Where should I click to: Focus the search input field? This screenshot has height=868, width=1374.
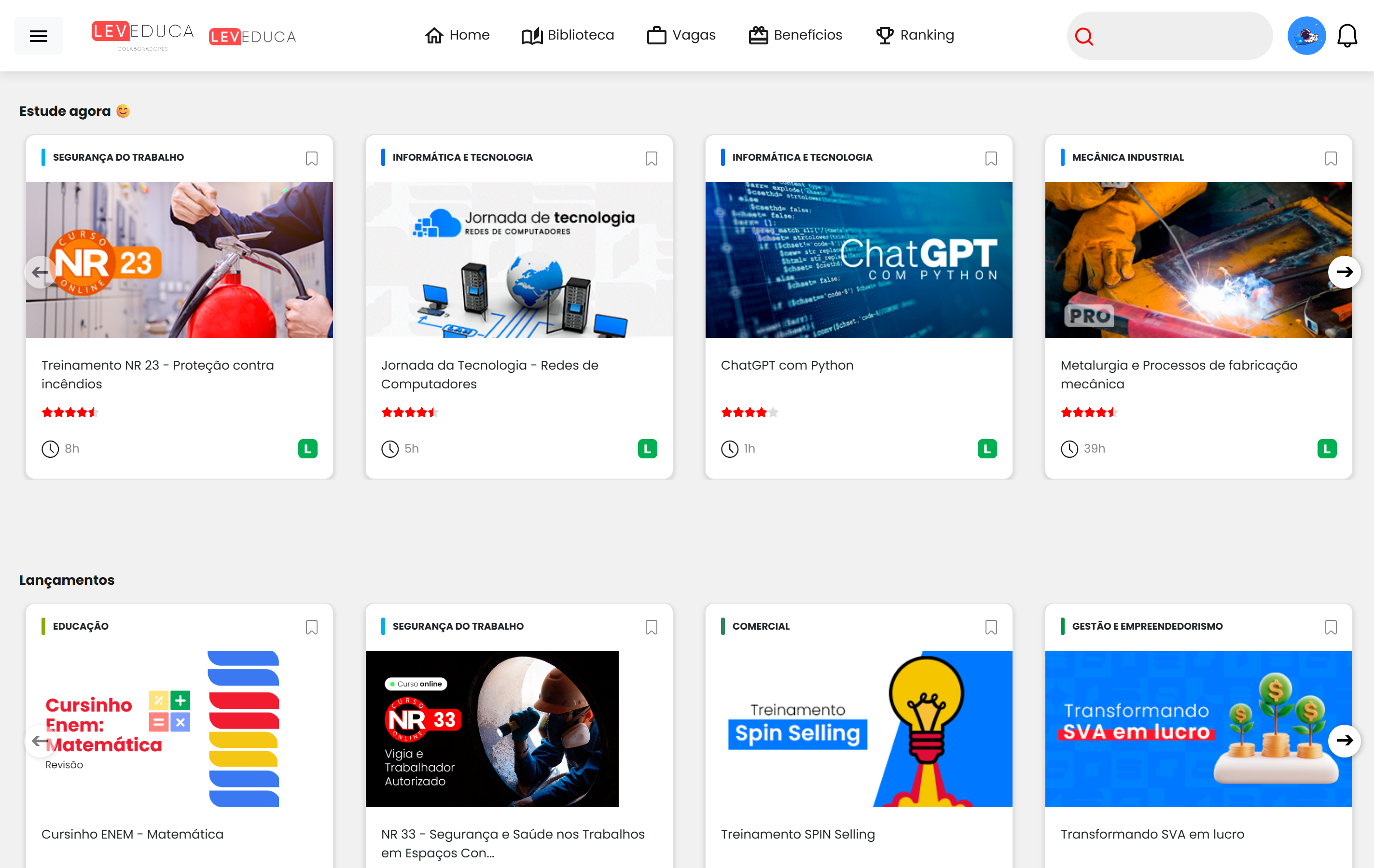click(1170, 36)
